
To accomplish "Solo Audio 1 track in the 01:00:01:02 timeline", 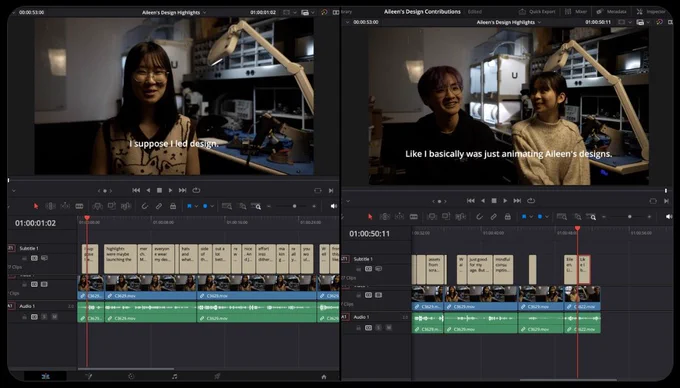I will (x=44, y=317).
